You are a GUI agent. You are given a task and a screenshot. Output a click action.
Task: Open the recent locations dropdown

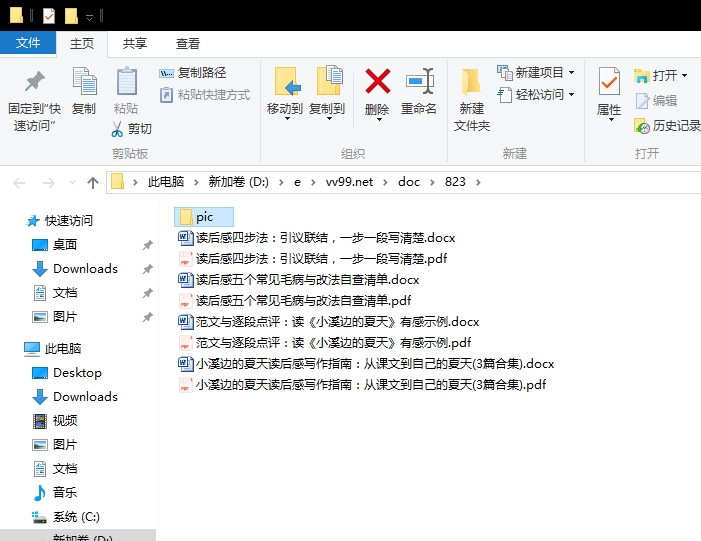[x=72, y=182]
